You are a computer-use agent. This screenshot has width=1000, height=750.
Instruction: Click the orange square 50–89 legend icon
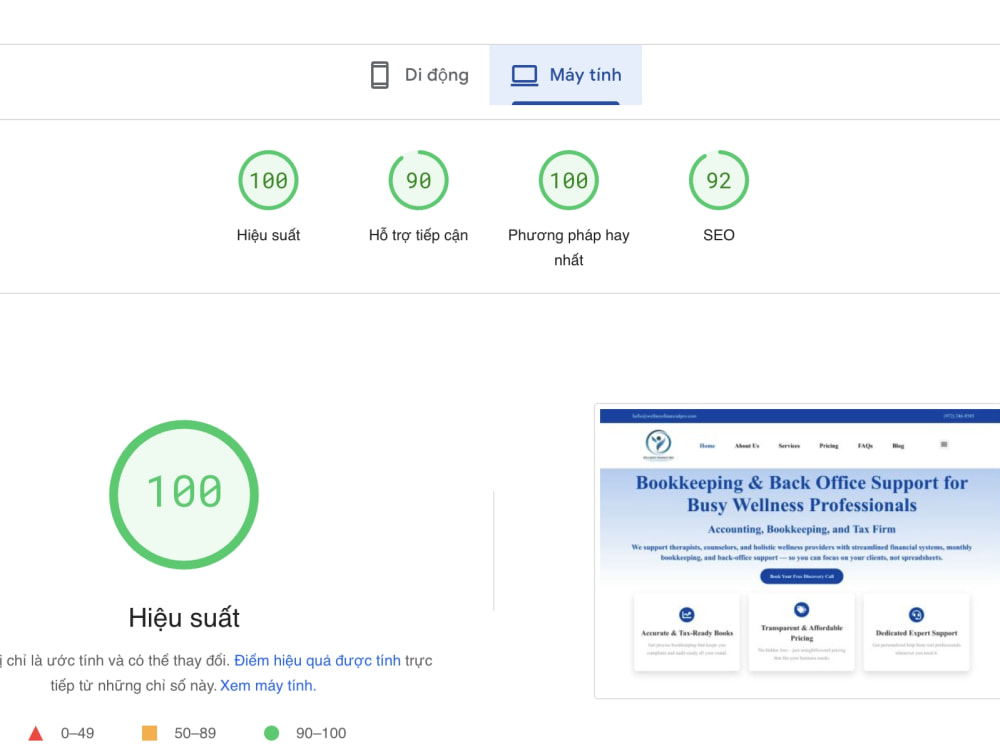pyautogui.click(x=149, y=733)
